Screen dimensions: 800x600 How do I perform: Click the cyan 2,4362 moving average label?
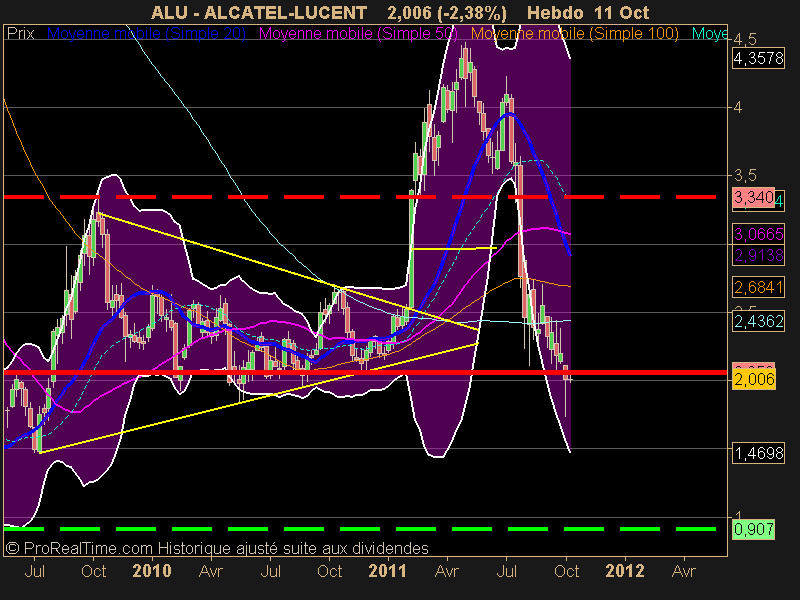(x=758, y=321)
